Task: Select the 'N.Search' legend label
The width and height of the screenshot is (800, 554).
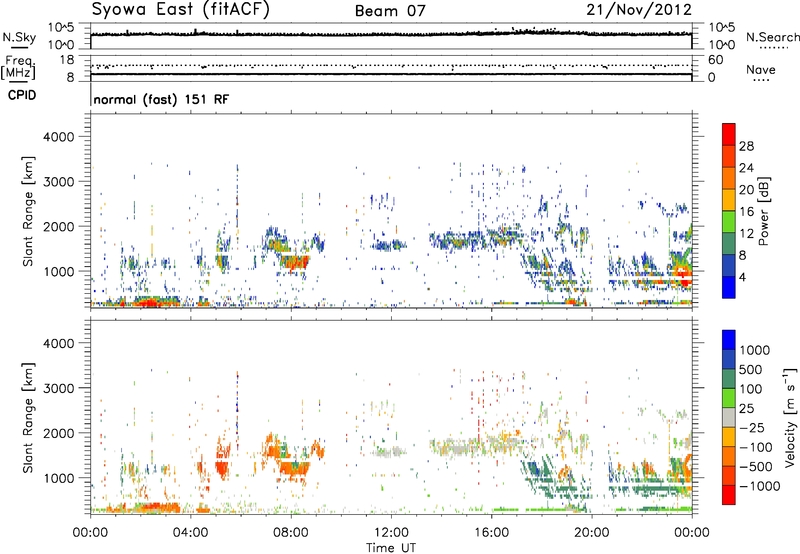Action: tap(772, 37)
